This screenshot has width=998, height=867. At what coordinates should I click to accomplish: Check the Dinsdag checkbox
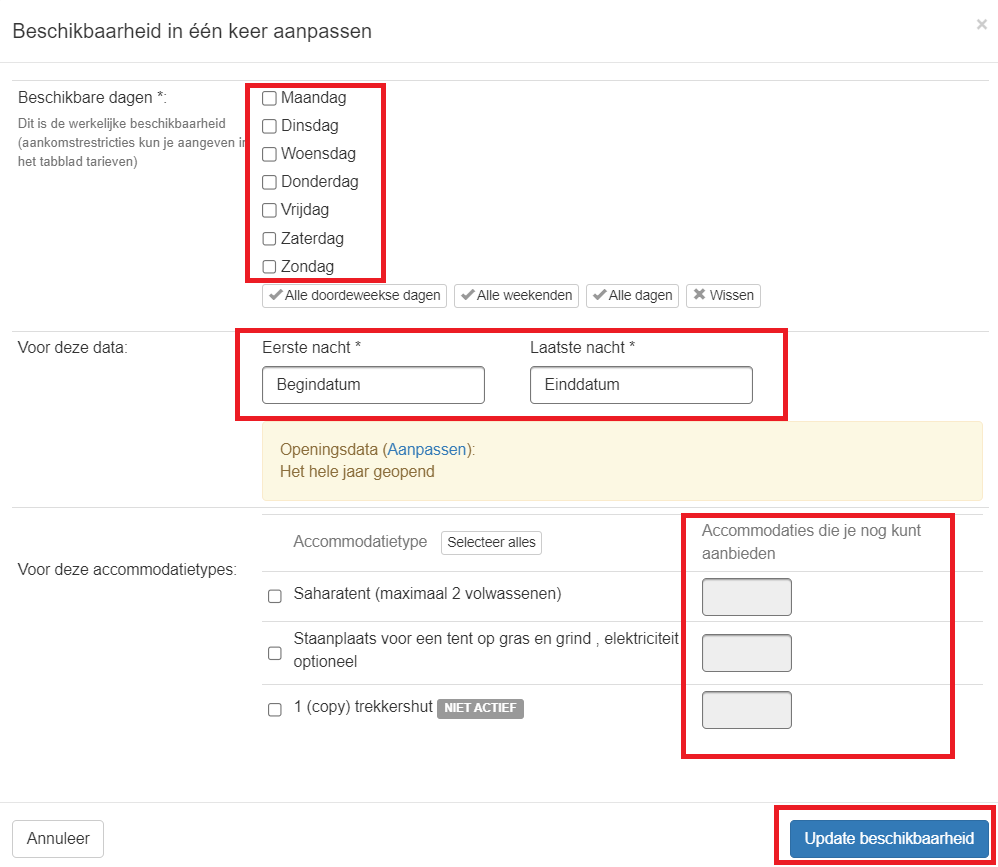click(269, 126)
